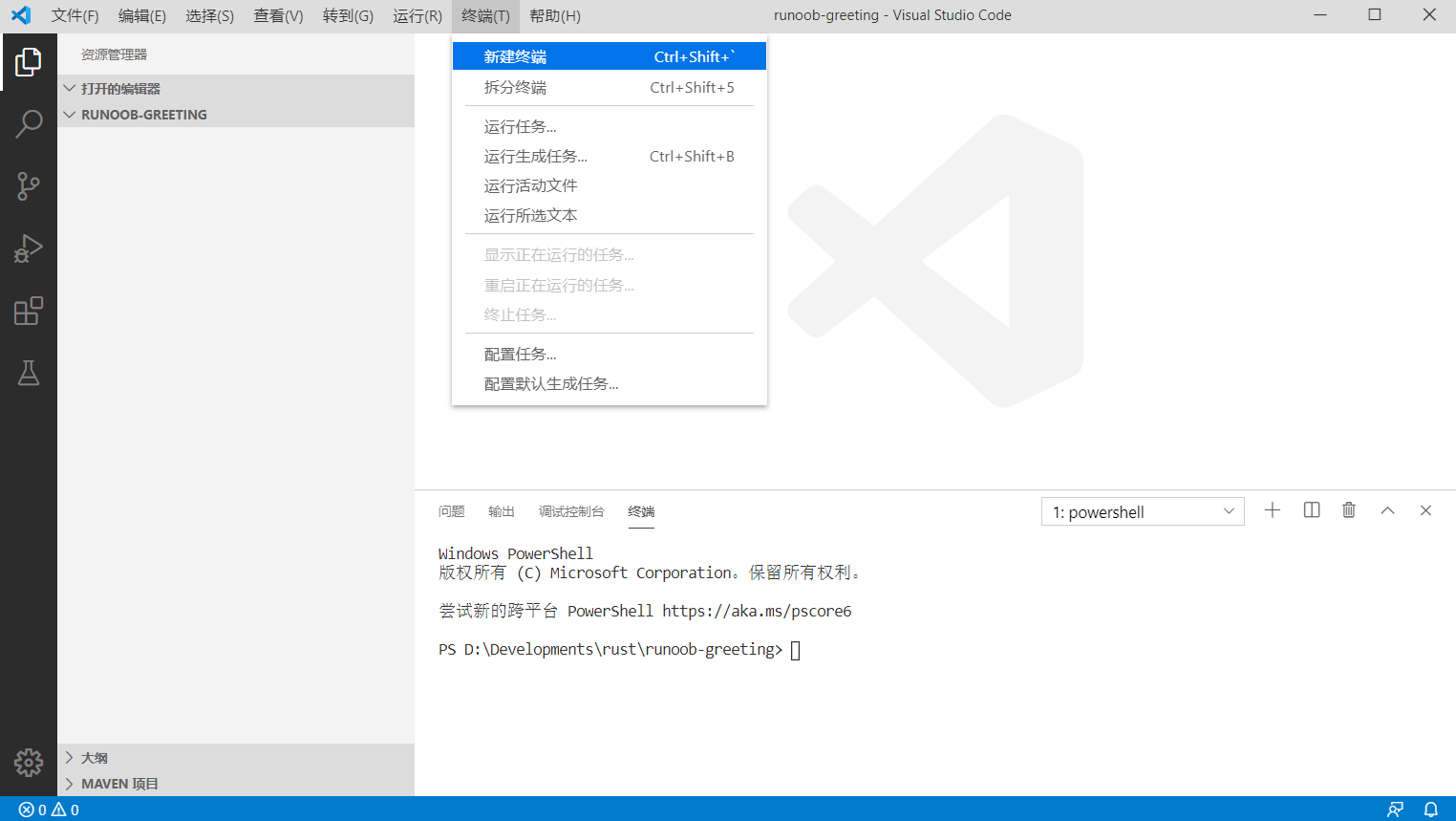The width and height of the screenshot is (1456, 821).
Task: Open the Source Control view
Action: [x=29, y=185]
